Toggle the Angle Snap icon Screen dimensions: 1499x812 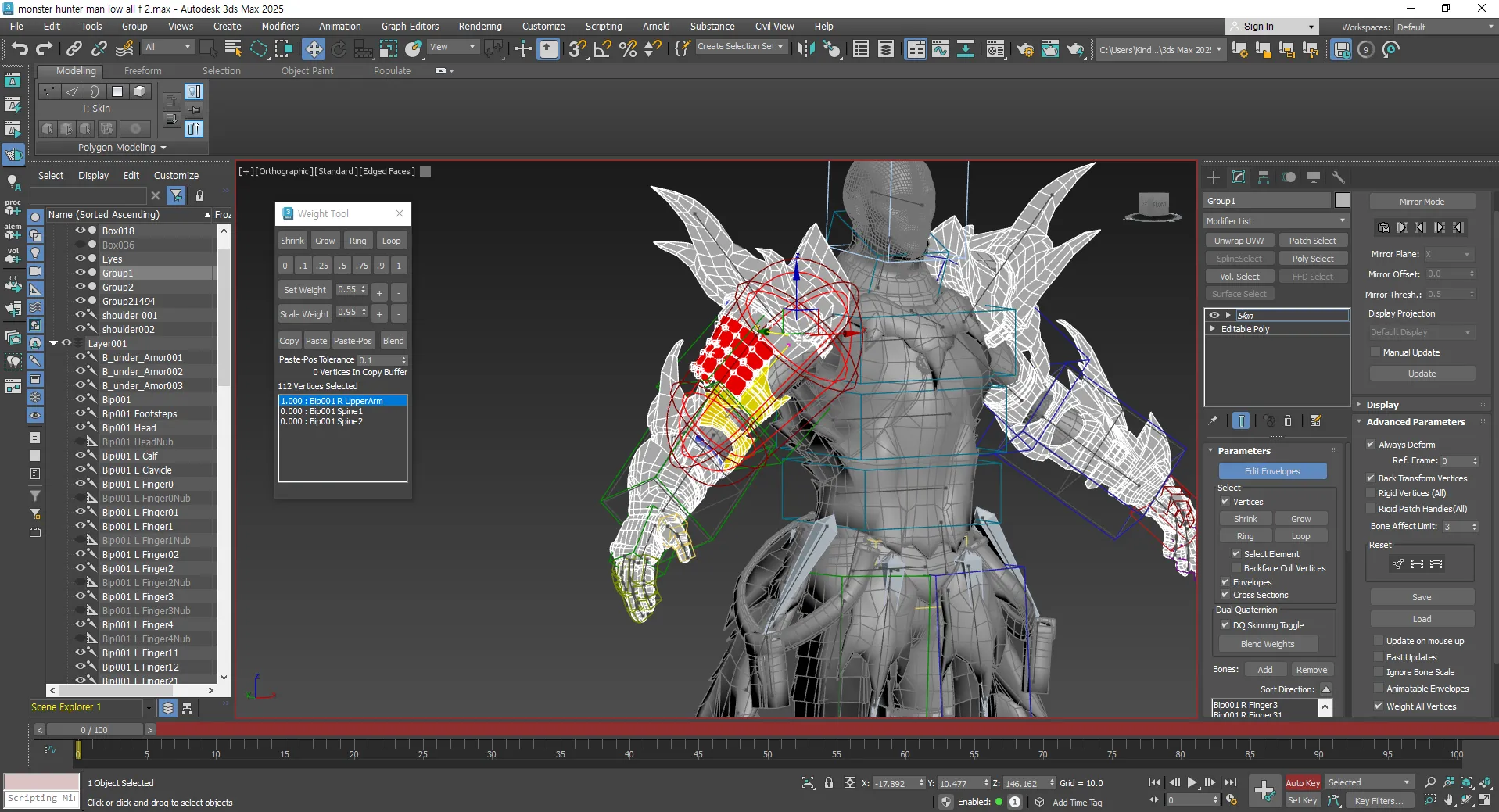602,49
